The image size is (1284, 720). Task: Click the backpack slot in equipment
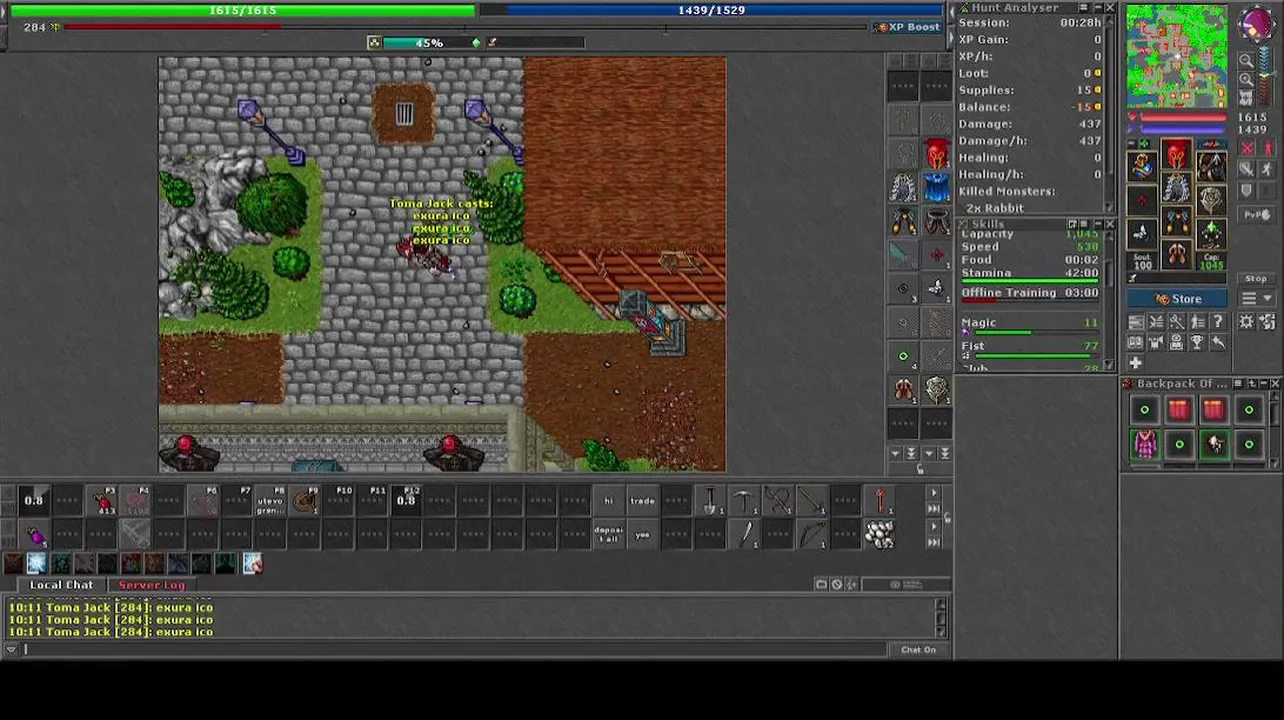(x=1211, y=167)
